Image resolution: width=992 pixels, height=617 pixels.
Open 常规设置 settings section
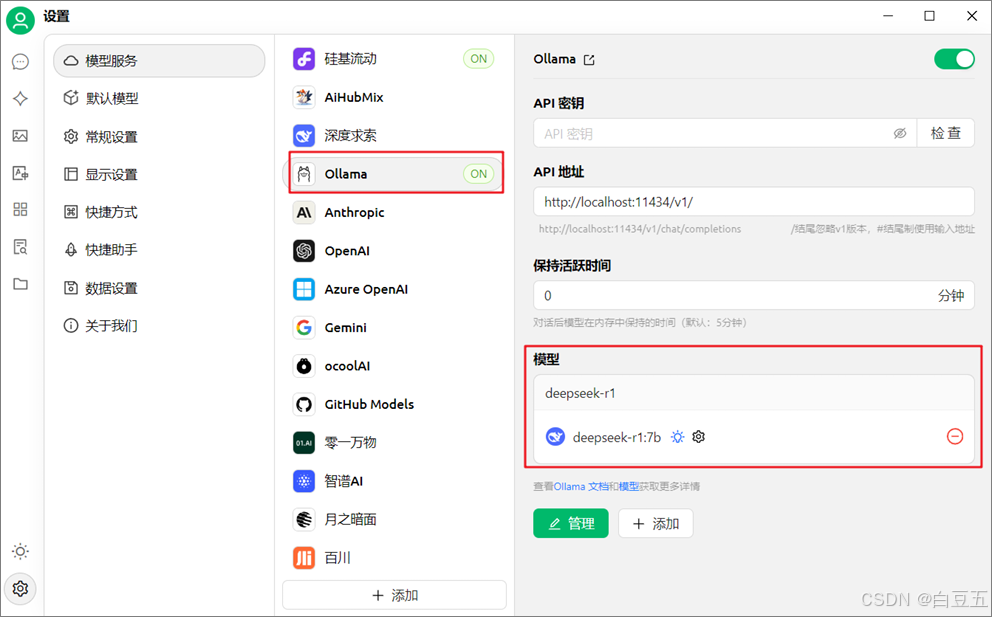[x=159, y=137]
